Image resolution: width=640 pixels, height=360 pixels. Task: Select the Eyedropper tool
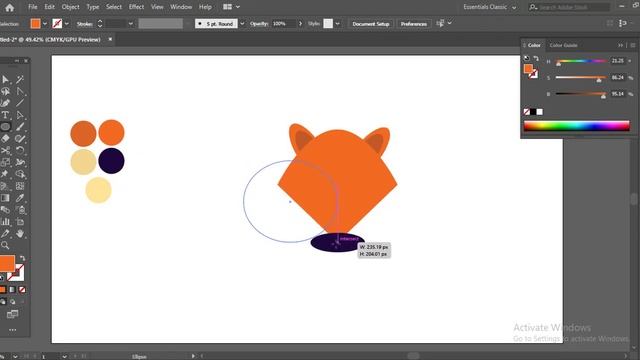click(x=20, y=198)
